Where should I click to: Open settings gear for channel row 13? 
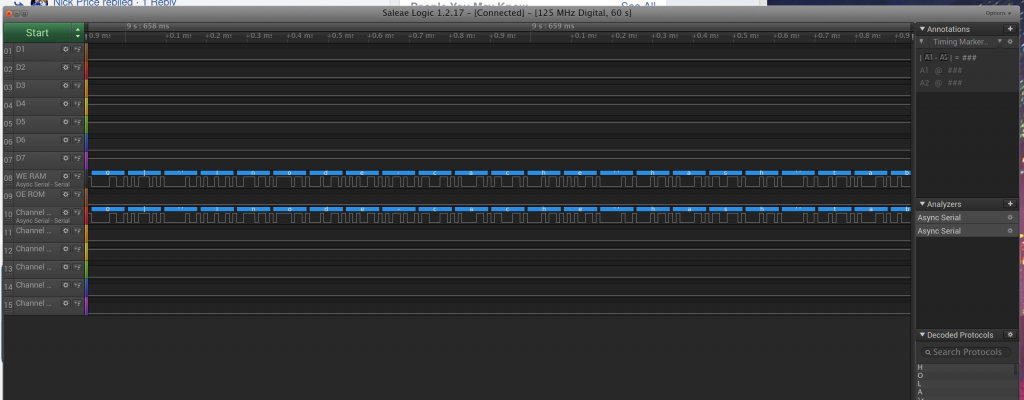pyautogui.click(x=65, y=268)
